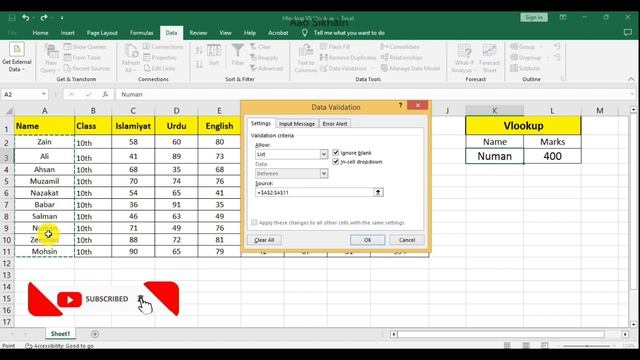Select the Sheet1 tab
The height and width of the screenshot is (360, 640).
point(60,334)
